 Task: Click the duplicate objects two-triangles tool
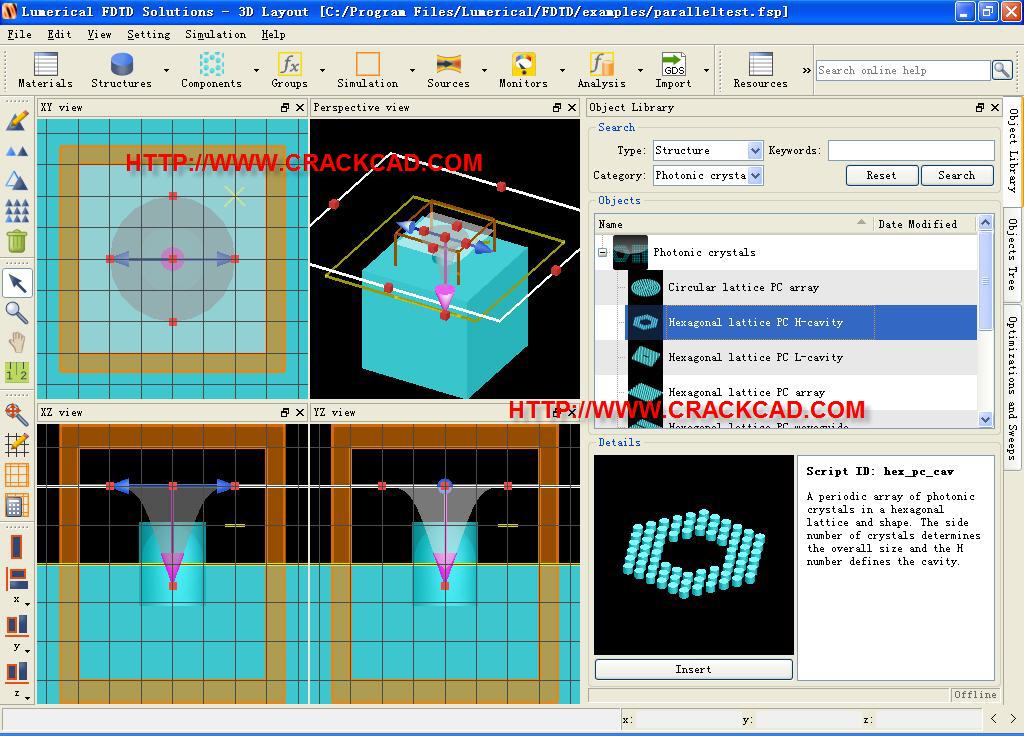coord(17,151)
